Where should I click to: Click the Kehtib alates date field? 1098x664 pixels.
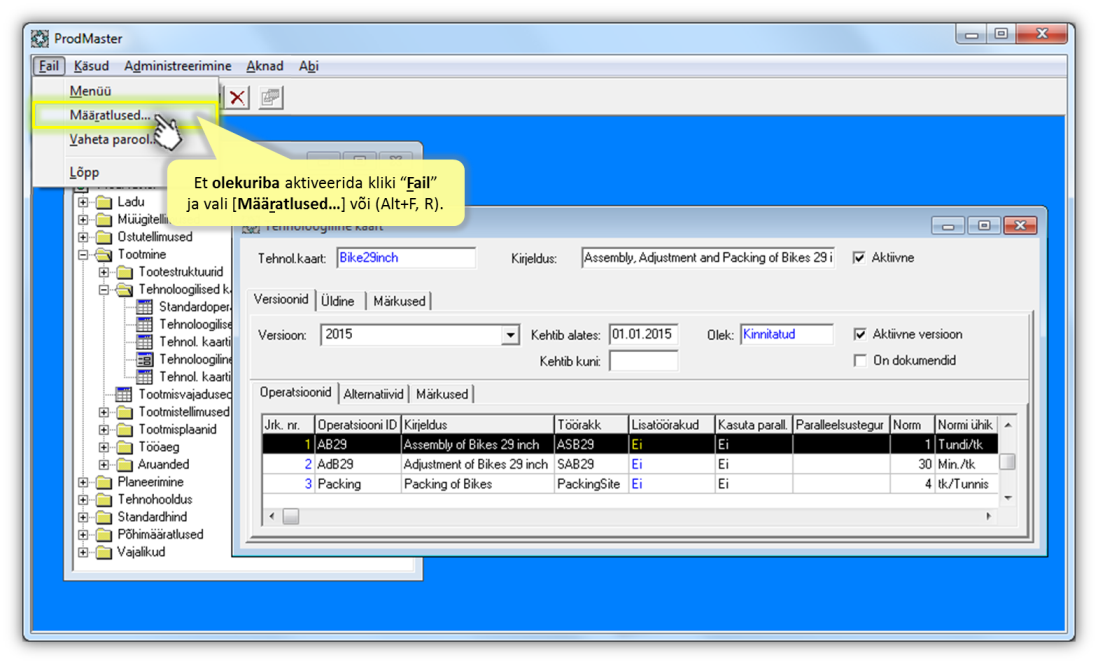(x=643, y=334)
